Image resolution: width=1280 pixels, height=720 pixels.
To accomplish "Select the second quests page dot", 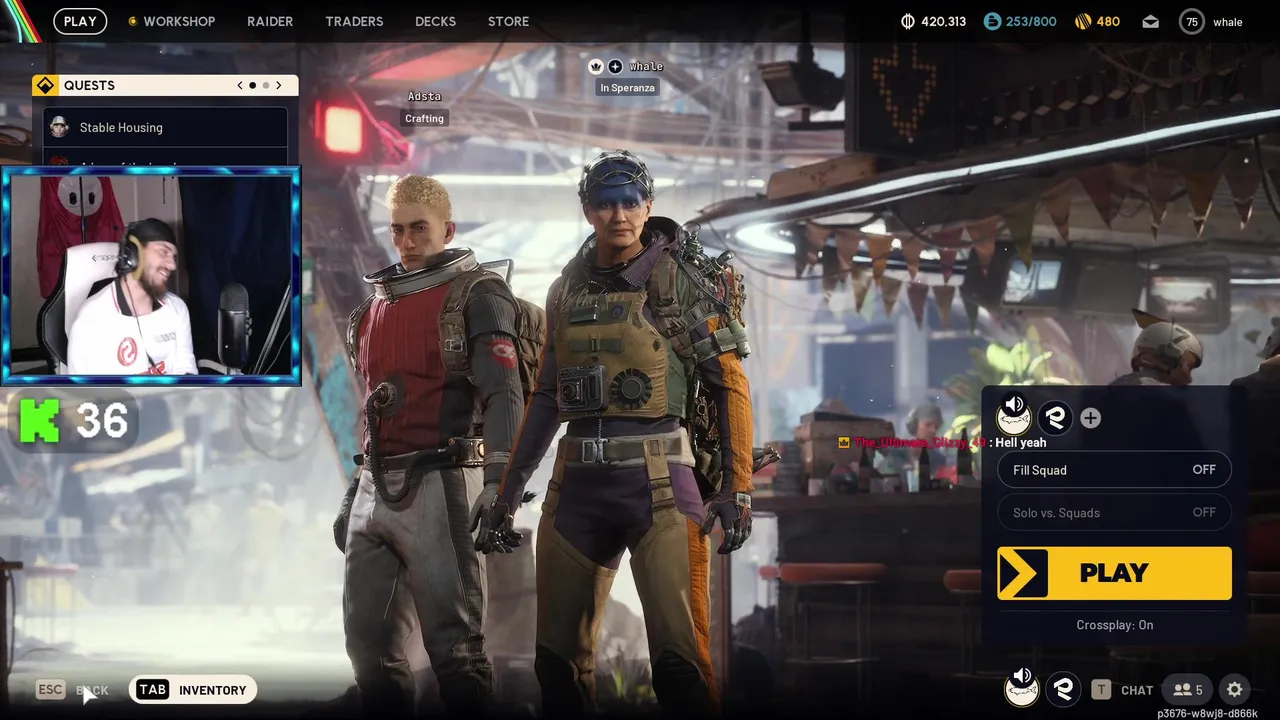I will (266, 85).
